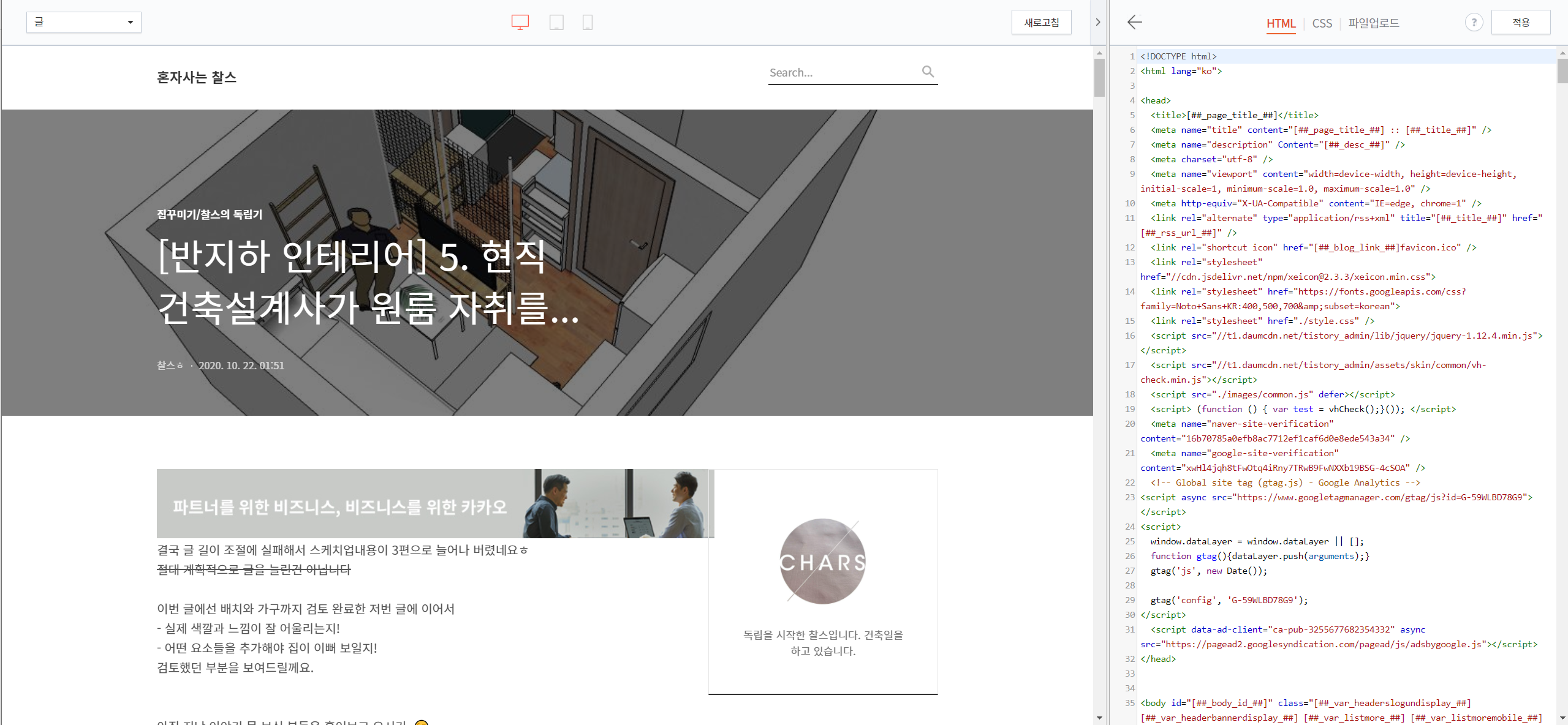Image resolution: width=1568 pixels, height=725 pixels.
Task: Click the preview pane scrollbar down arrow
Action: pos(1099,717)
